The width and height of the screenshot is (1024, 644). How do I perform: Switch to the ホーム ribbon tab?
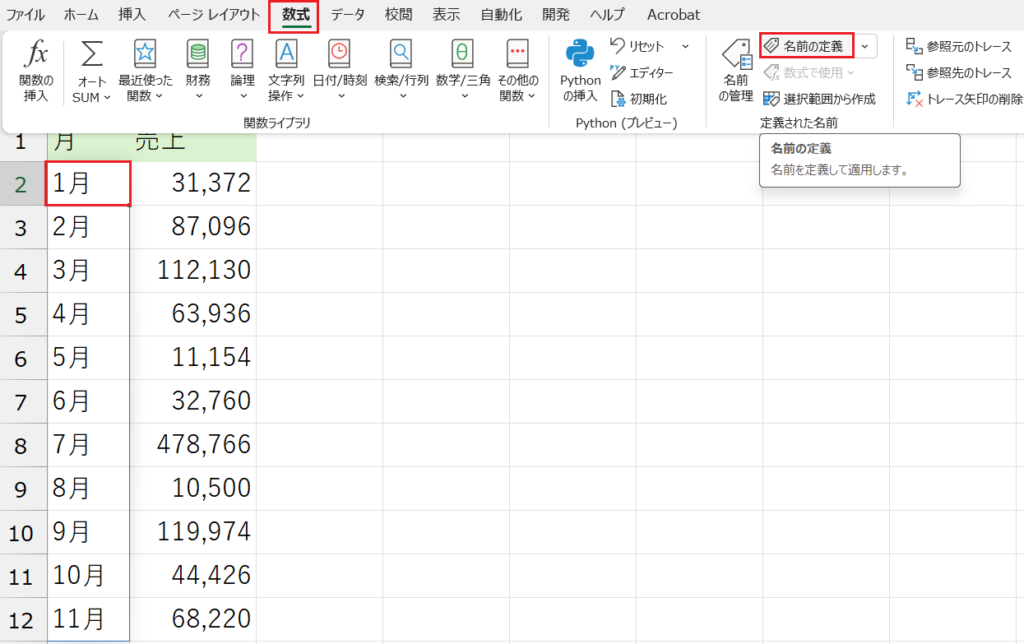pyautogui.click(x=79, y=14)
